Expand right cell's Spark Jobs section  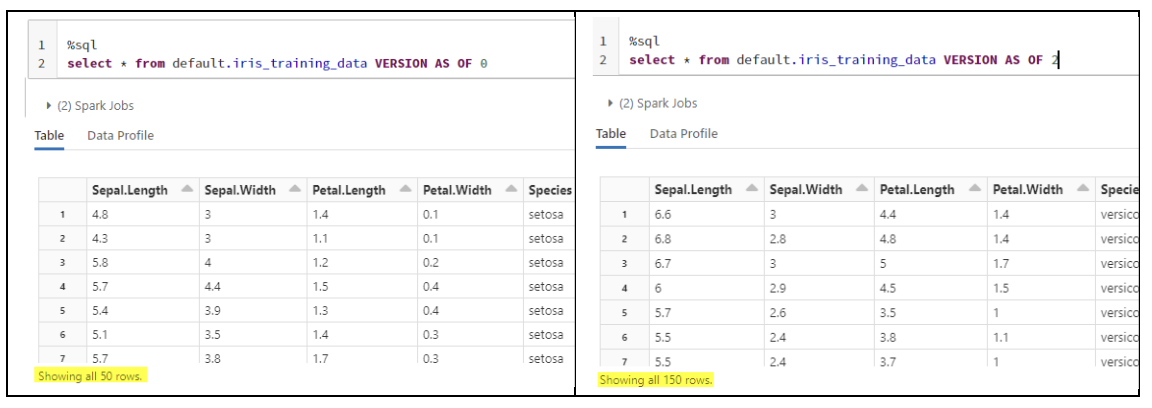612,103
